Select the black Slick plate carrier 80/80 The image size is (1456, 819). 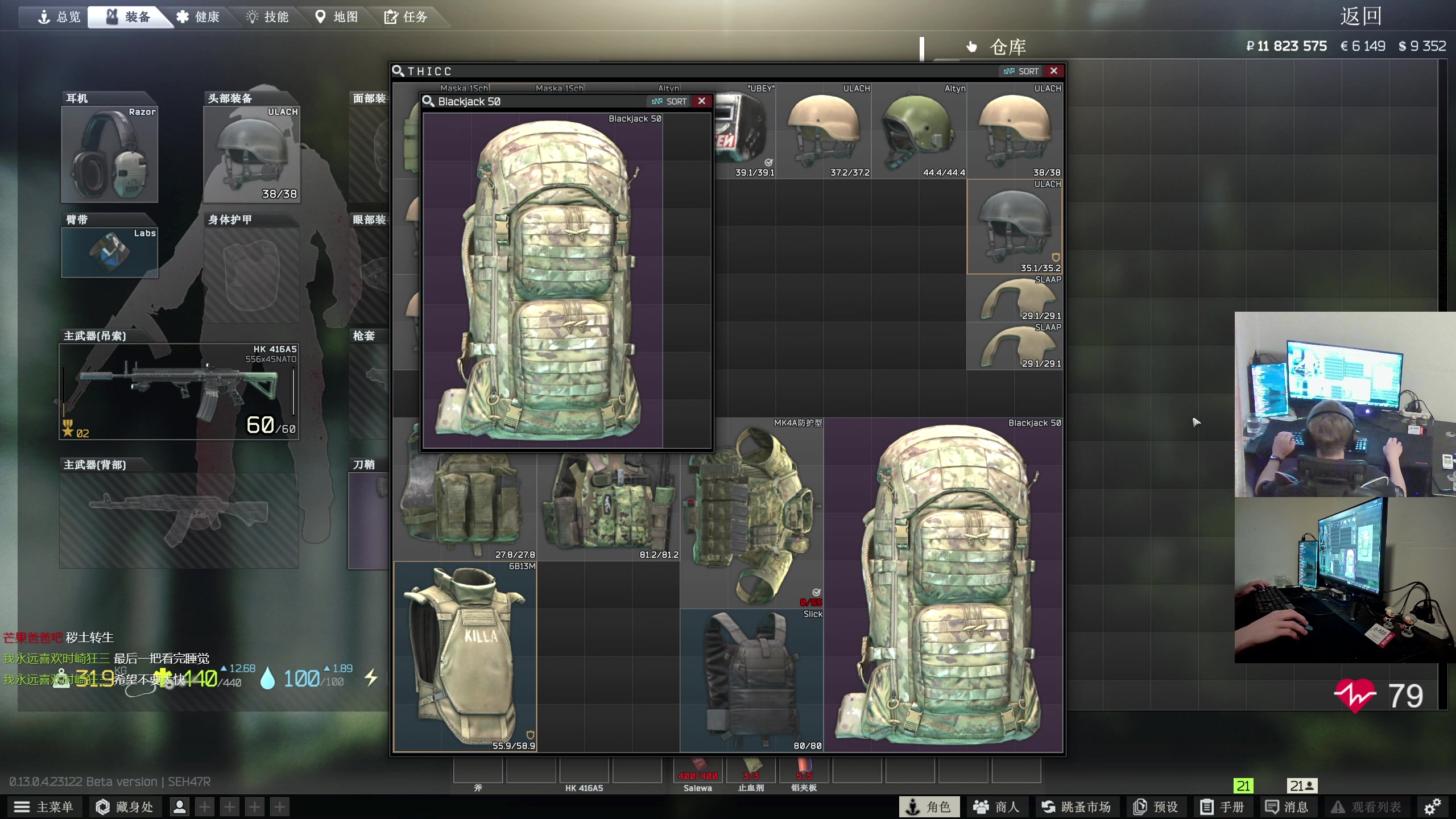[x=752, y=681]
